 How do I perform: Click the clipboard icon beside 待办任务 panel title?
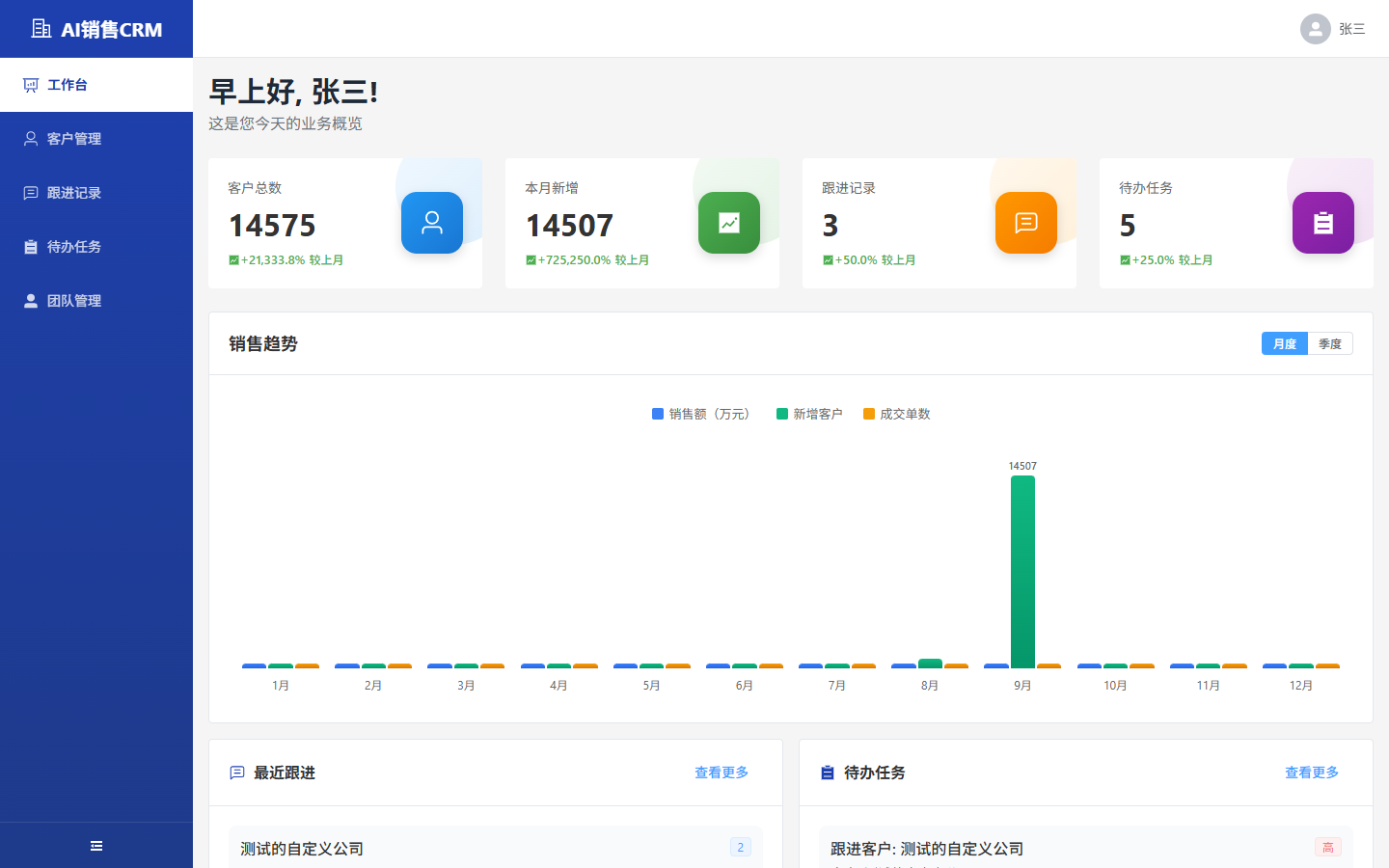pos(827,773)
